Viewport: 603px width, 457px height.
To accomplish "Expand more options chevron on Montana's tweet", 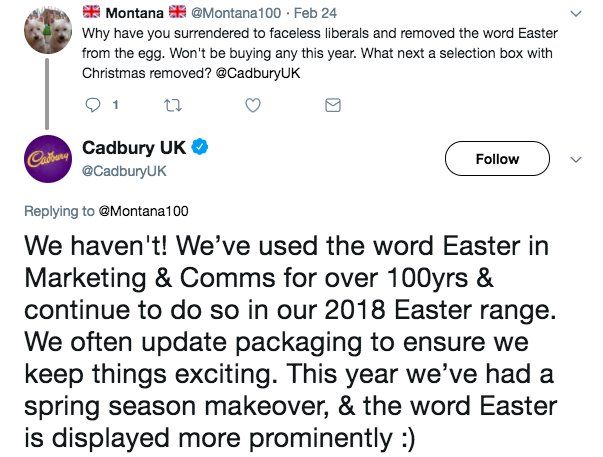I will (x=574, y=15).
